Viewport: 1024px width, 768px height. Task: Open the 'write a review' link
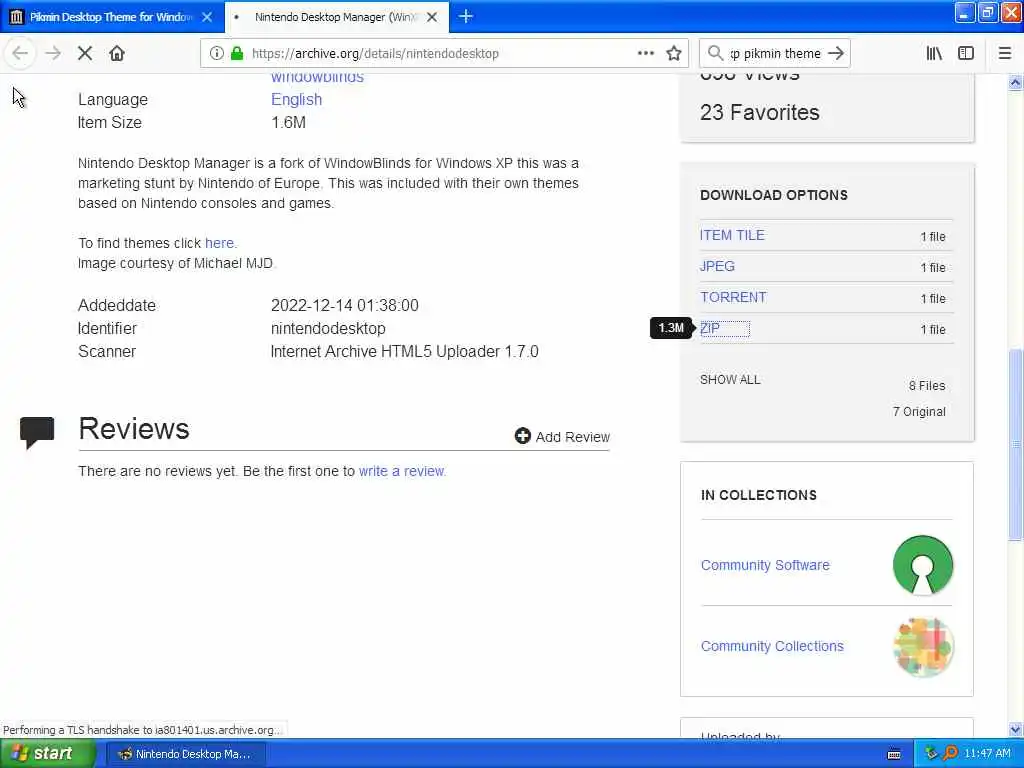(x=402, y=471)
